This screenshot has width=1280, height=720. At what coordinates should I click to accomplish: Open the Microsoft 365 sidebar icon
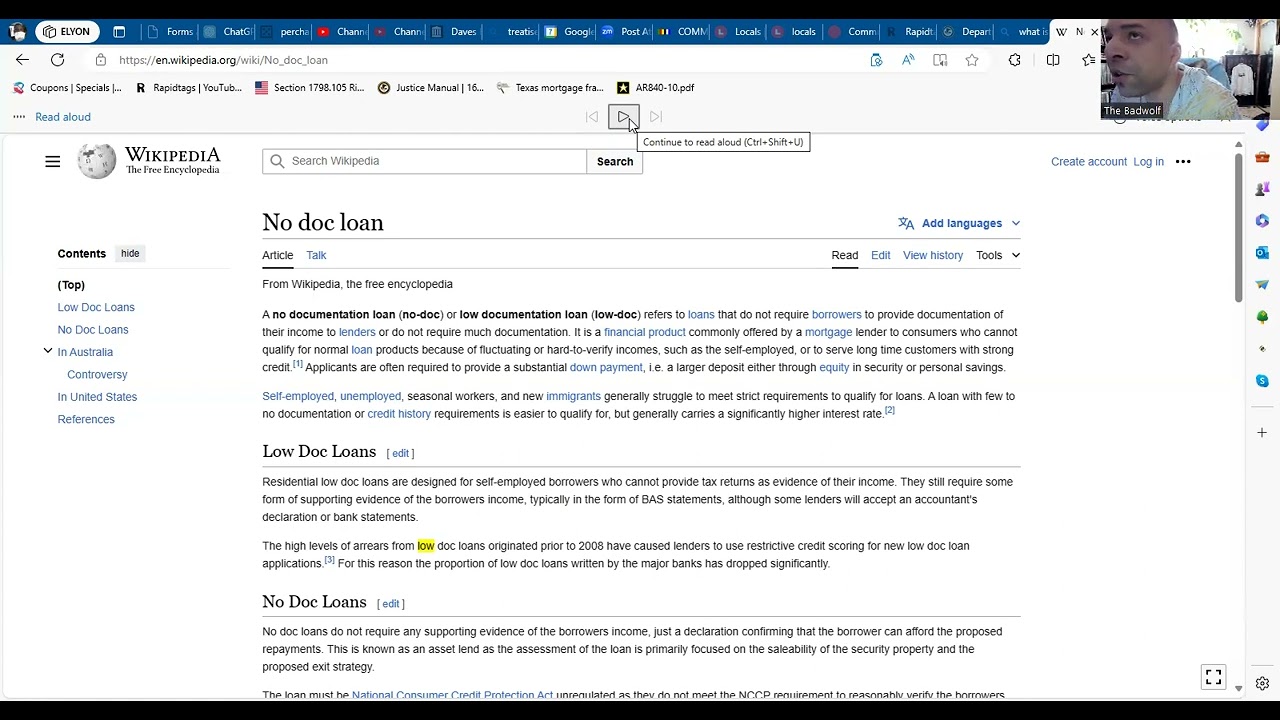[1262, 221]
